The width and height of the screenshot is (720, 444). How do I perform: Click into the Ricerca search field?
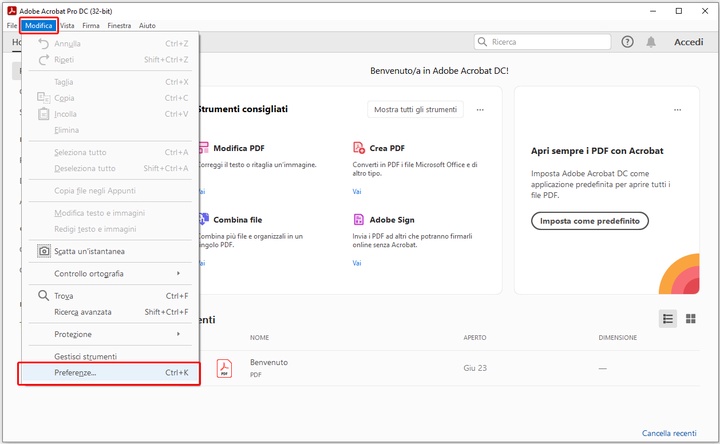542,42
